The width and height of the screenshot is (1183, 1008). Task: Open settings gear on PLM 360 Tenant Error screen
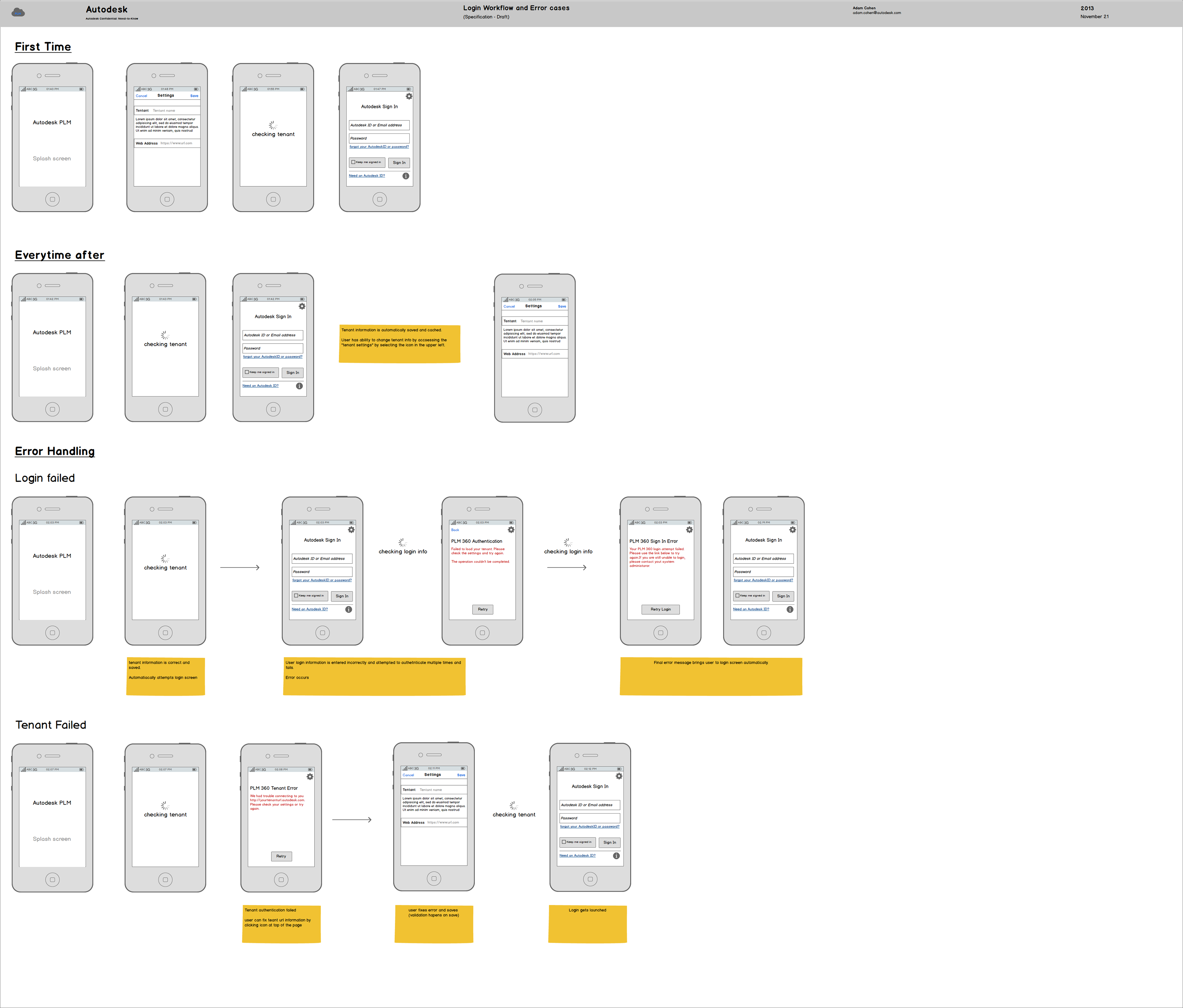point(310,777)
